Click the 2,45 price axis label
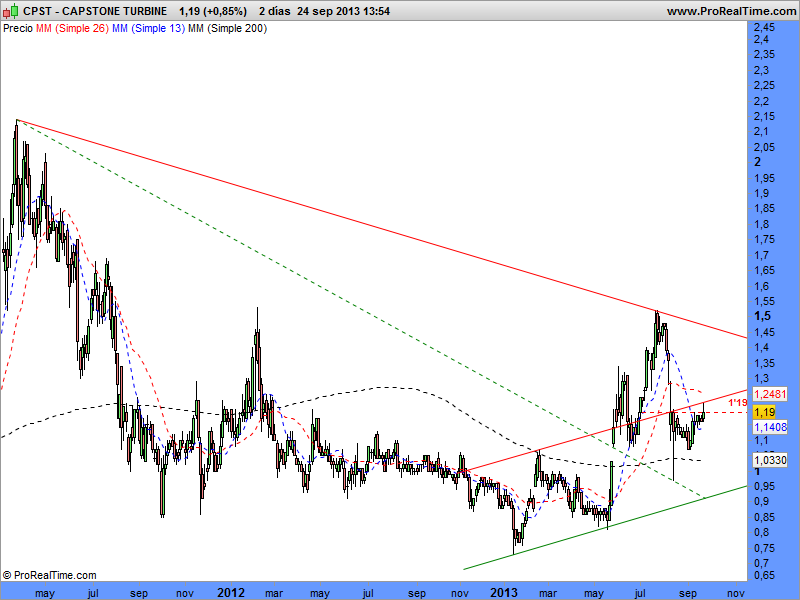The width and height of the screenshot is (800, 600). pyautogui.click(x=764, y=27)
